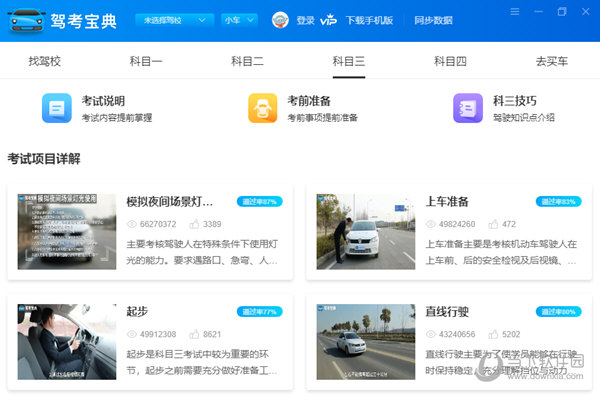Switch to 科目二 tab
The height and width of the screenshot is (396, 600).
(247, 61)
